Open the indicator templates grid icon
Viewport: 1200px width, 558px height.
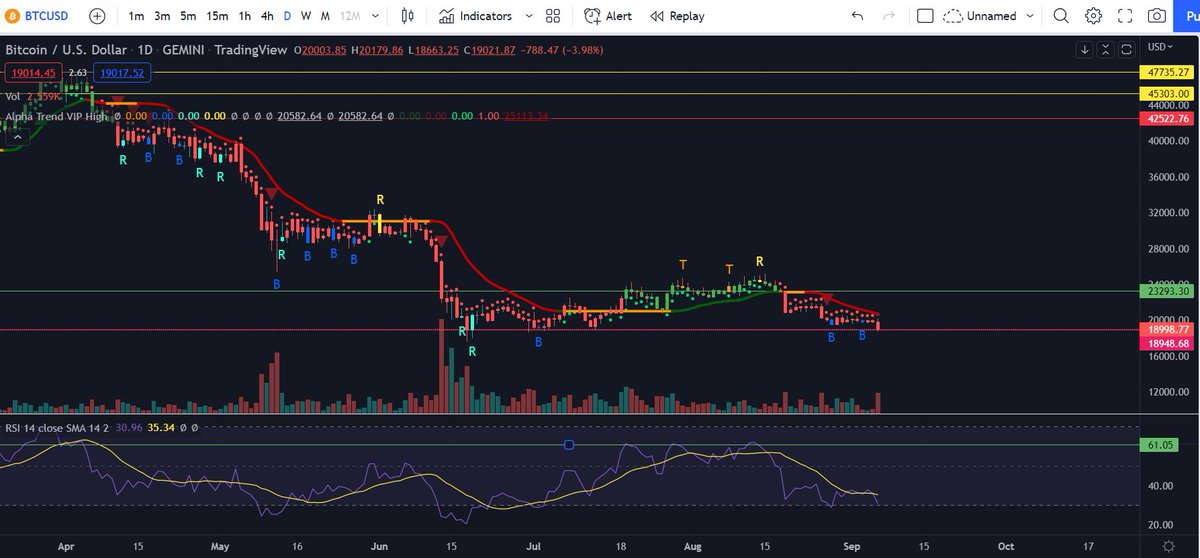click(553, 16)
